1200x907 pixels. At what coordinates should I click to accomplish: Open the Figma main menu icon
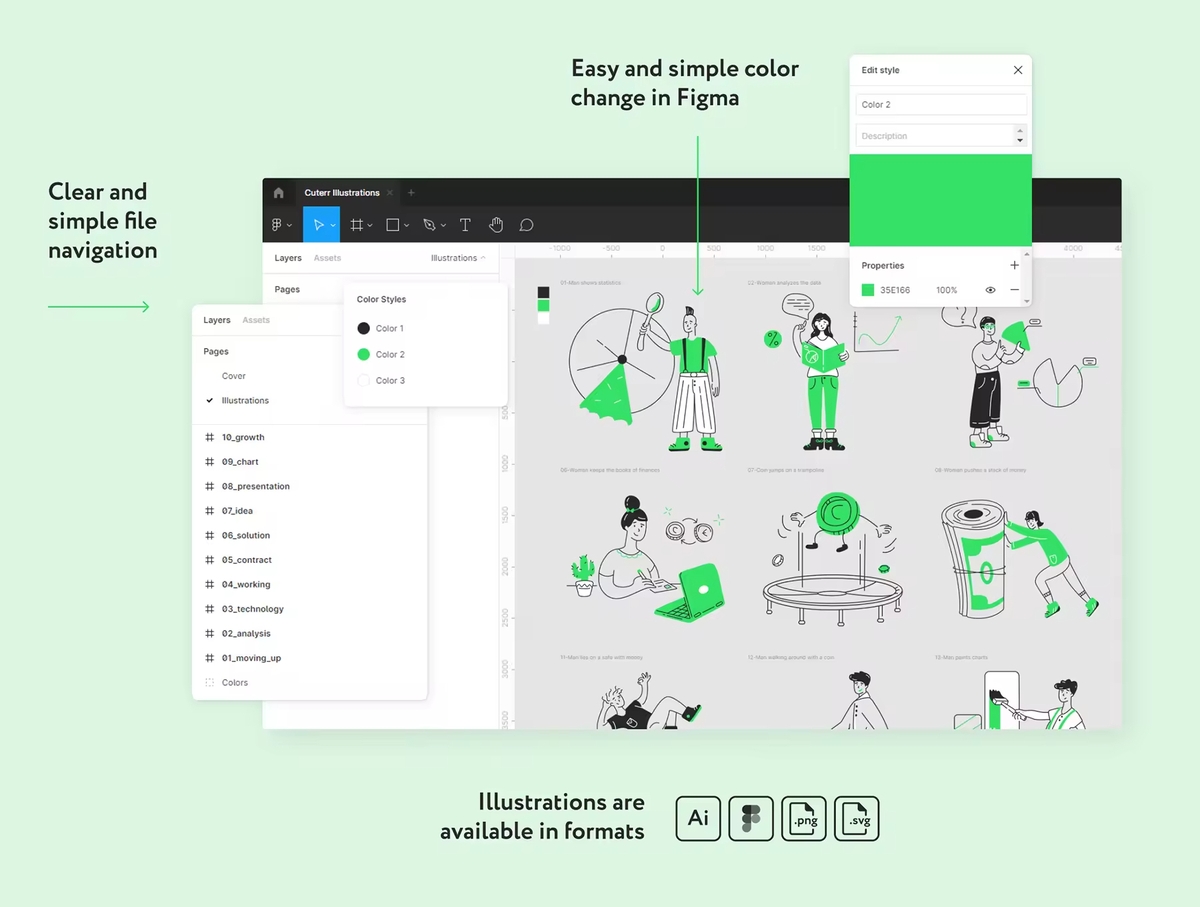pyautogui.click(x=278, y=225)
